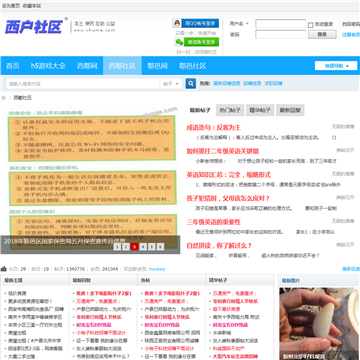Click the 西户社区 site logo

(33, 26)
